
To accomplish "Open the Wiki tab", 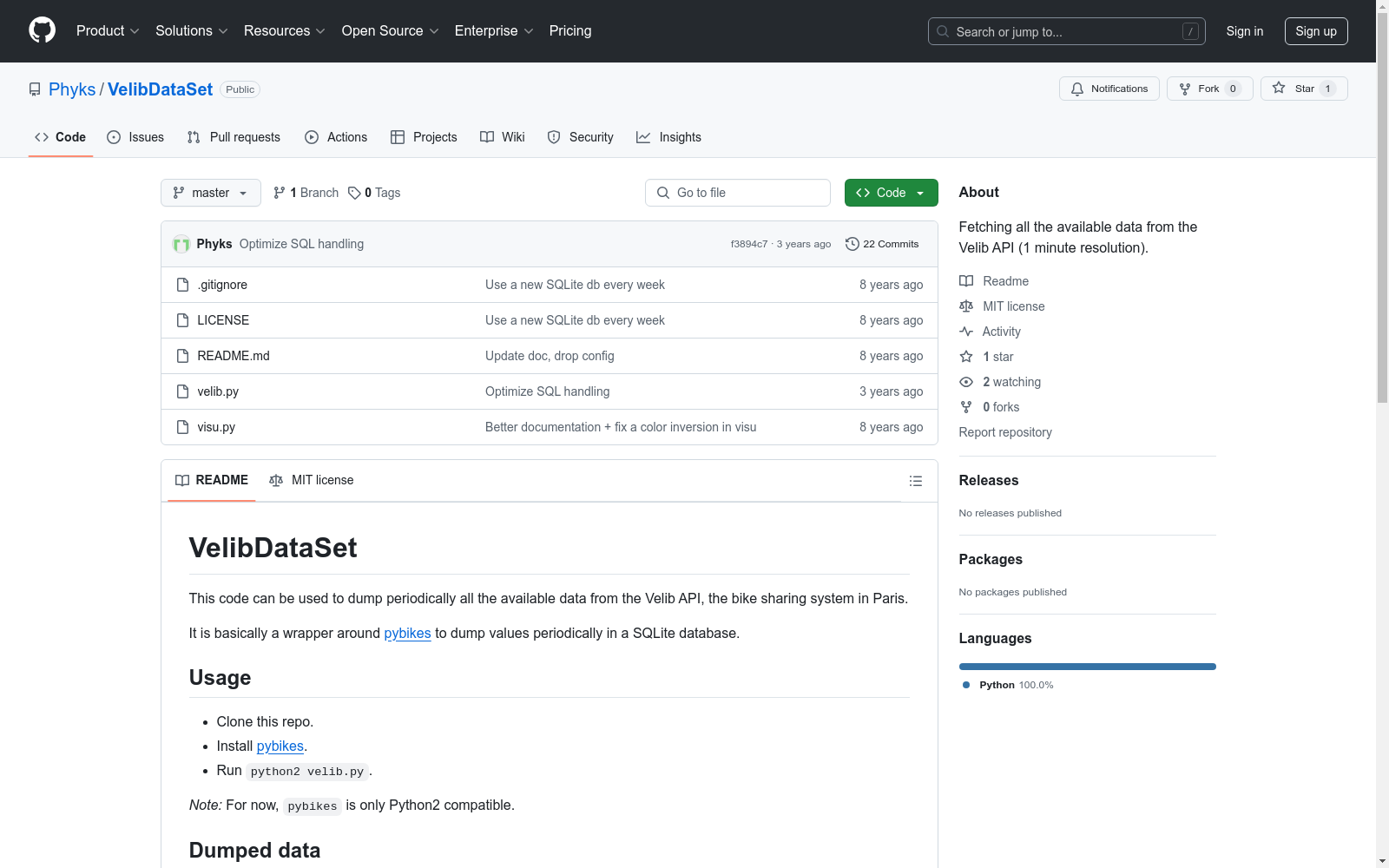I will 503,137.
